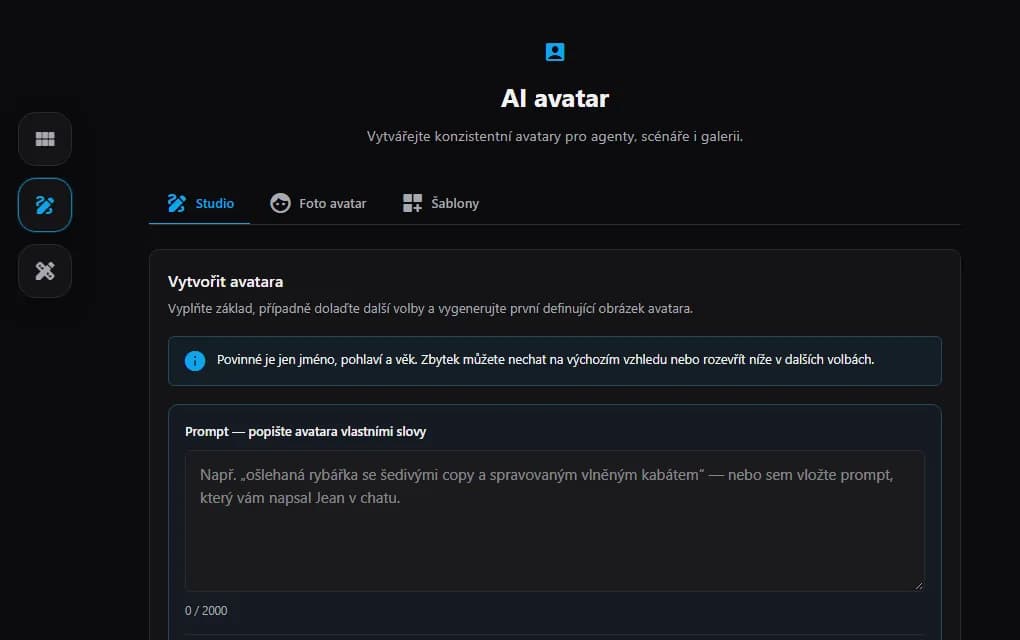
Task: Click the Povinné je jen jméno notice text
Action: (545, 360)
